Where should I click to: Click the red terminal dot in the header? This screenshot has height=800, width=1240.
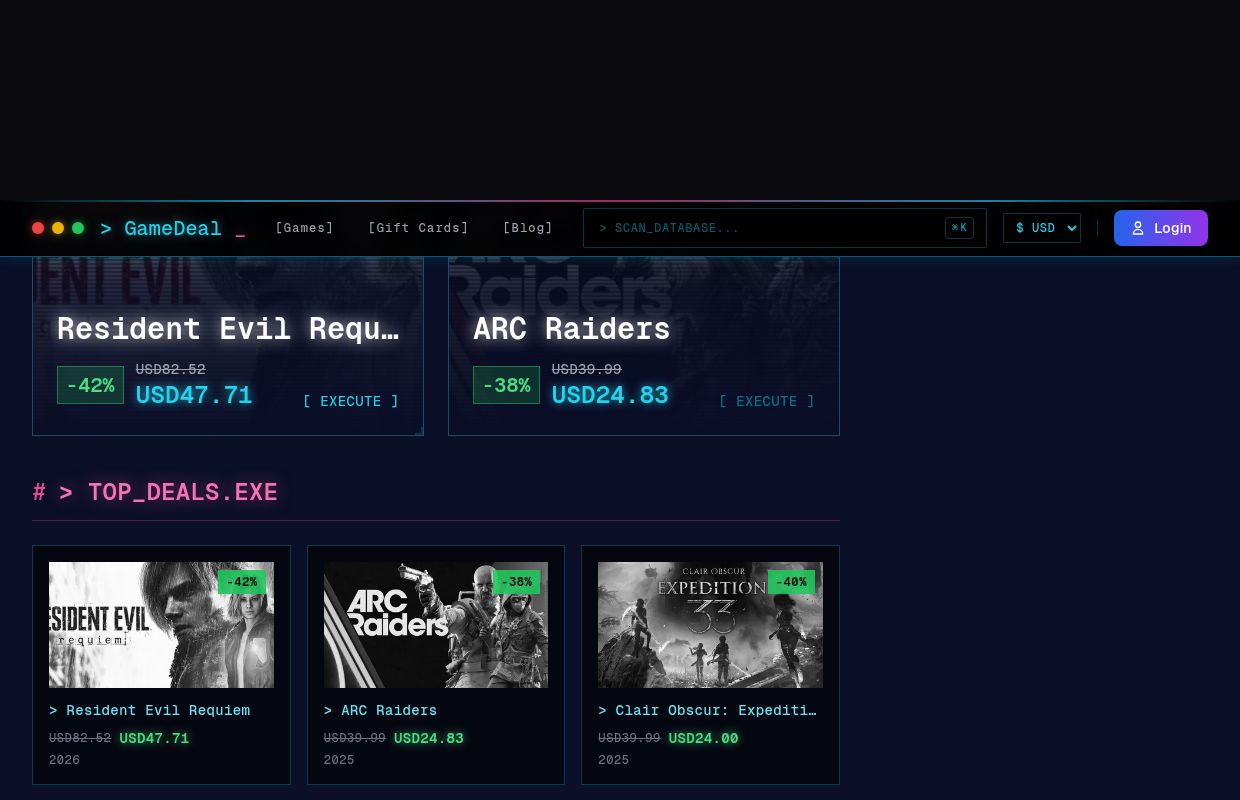point(38,227)
